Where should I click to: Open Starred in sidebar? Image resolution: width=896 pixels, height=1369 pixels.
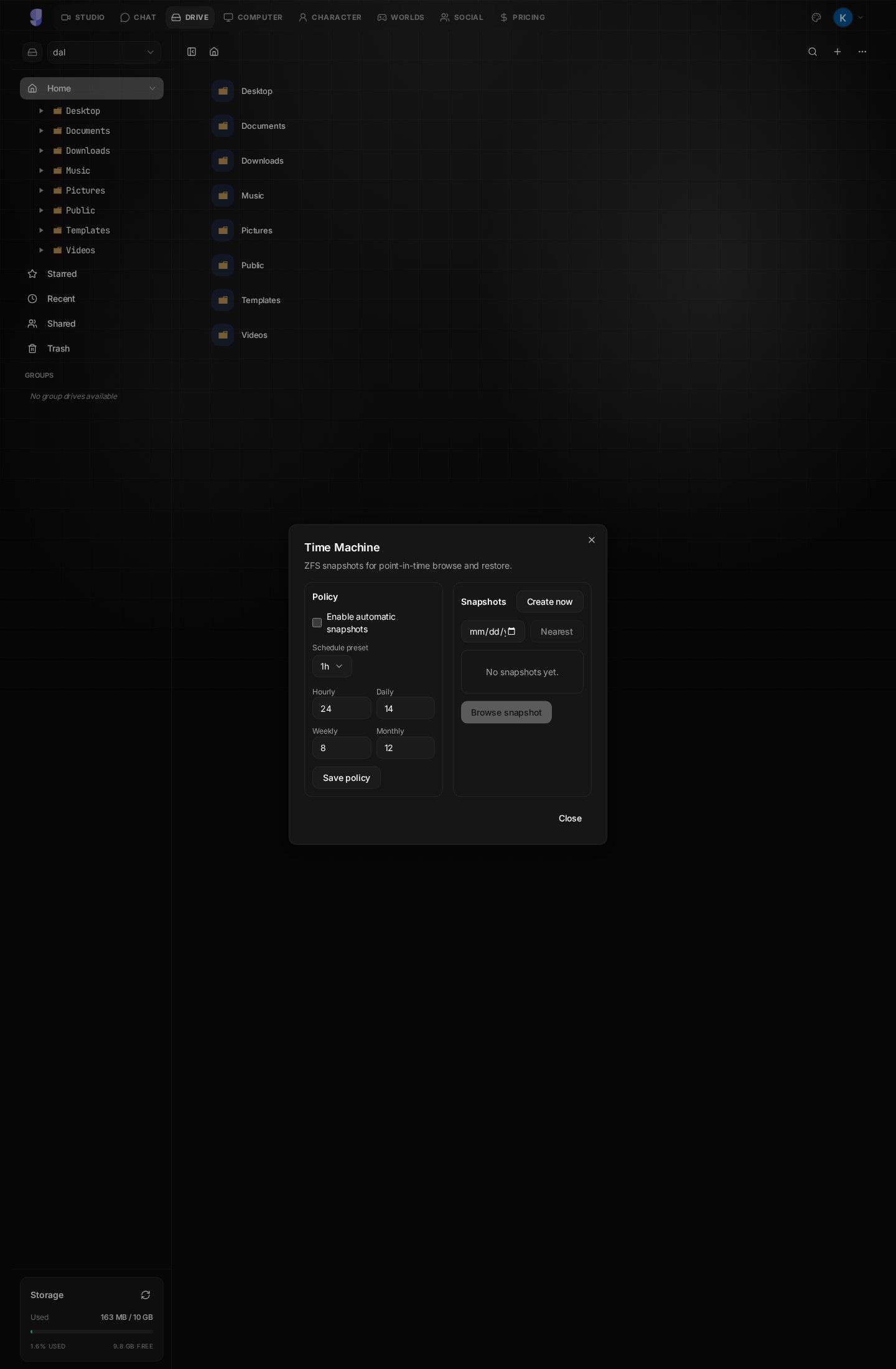point(91,274)
